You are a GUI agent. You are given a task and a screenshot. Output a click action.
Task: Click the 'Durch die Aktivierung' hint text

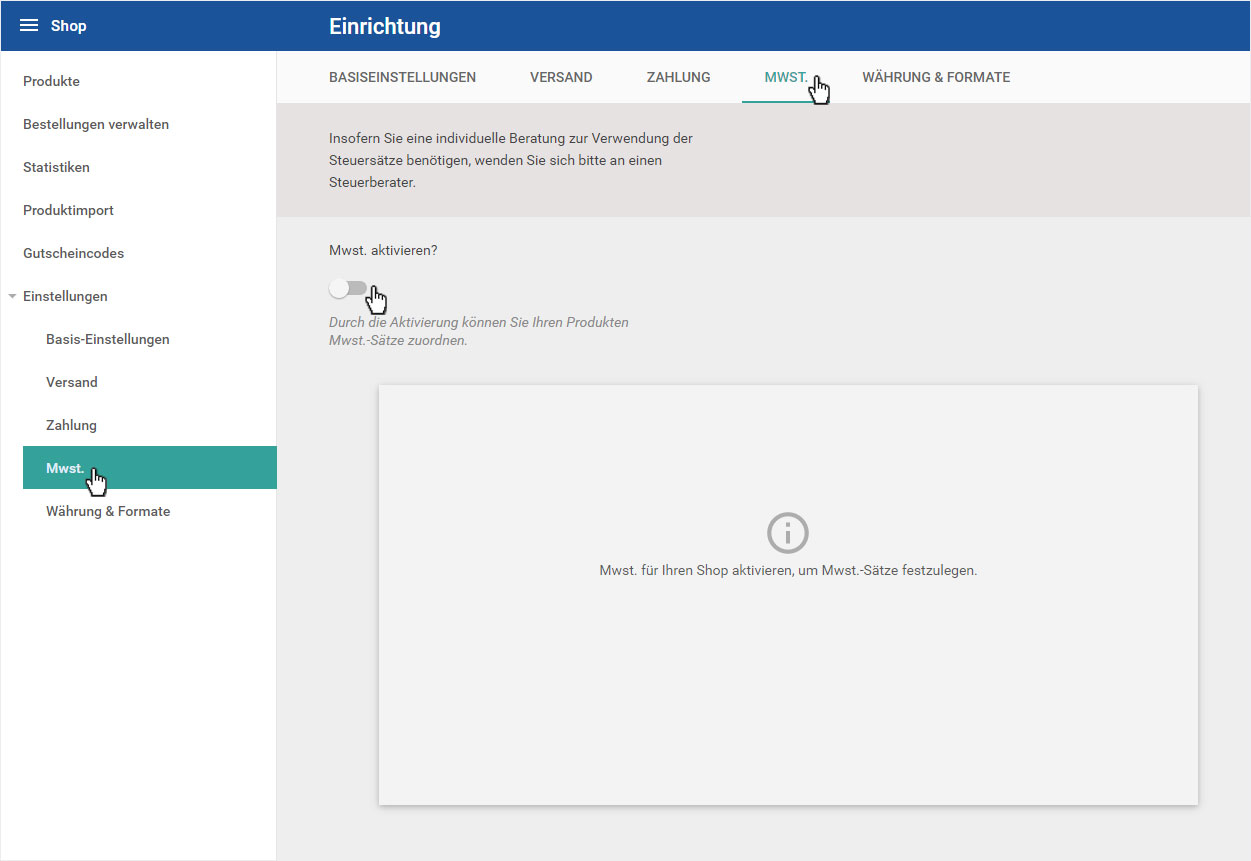click(479, 331)
